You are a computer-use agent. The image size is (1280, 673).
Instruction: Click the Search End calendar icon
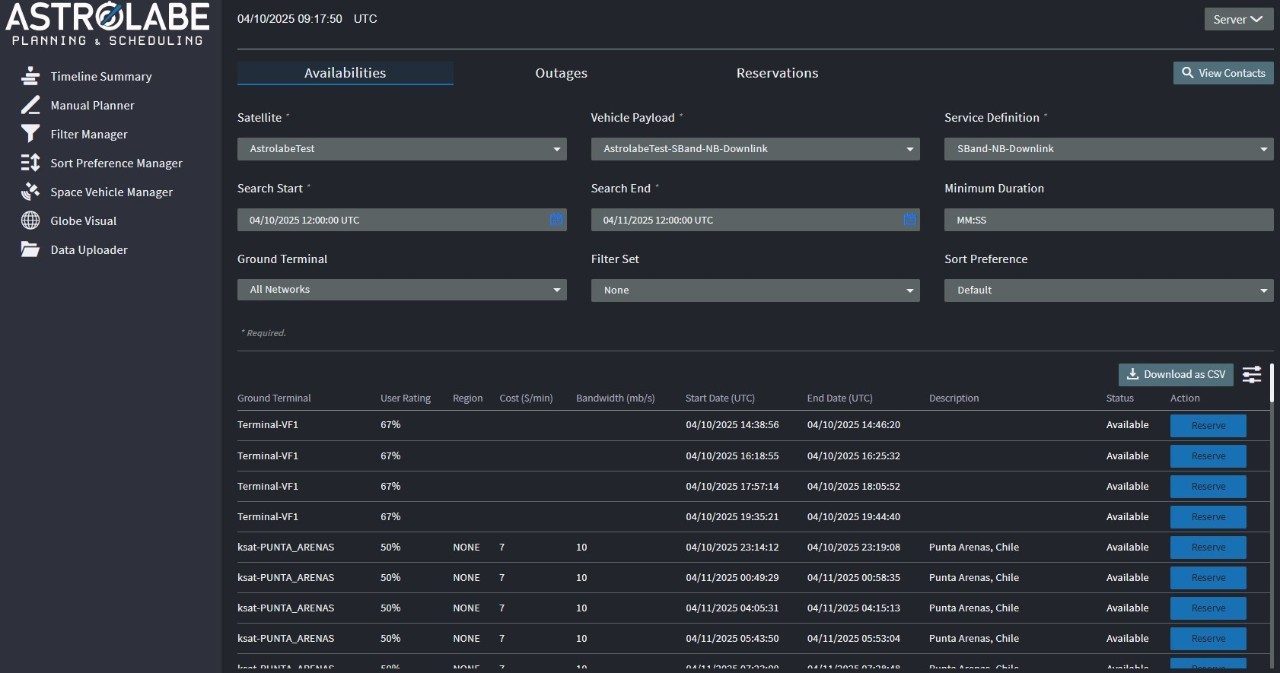point(908,219)
